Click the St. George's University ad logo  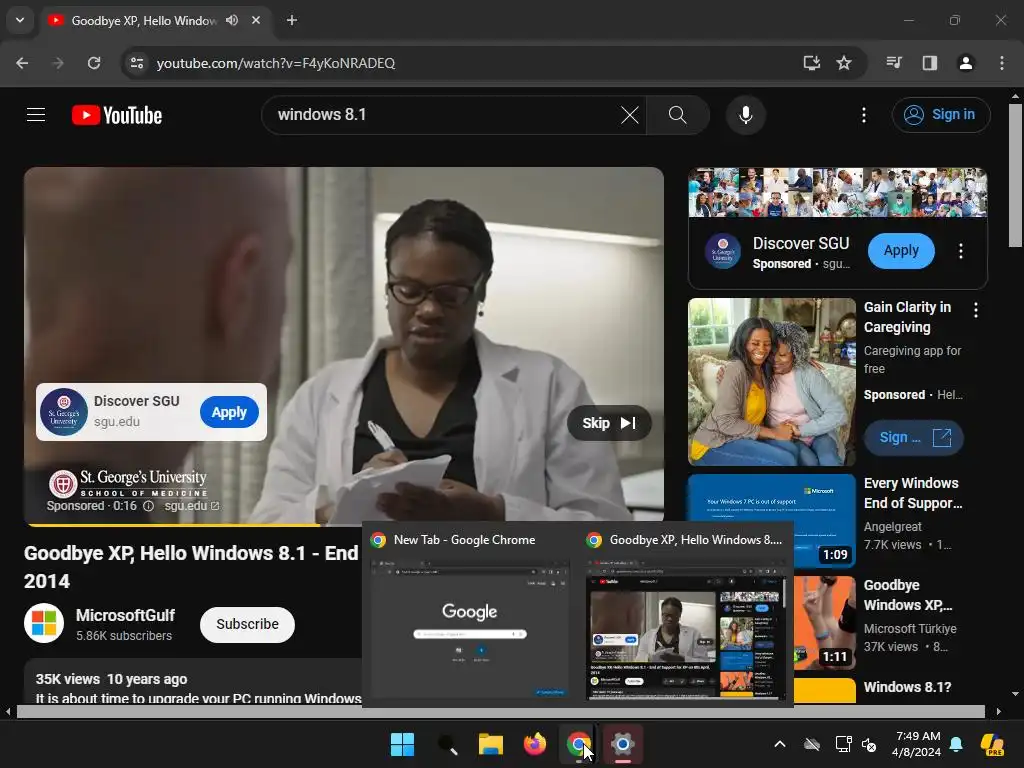128,484
